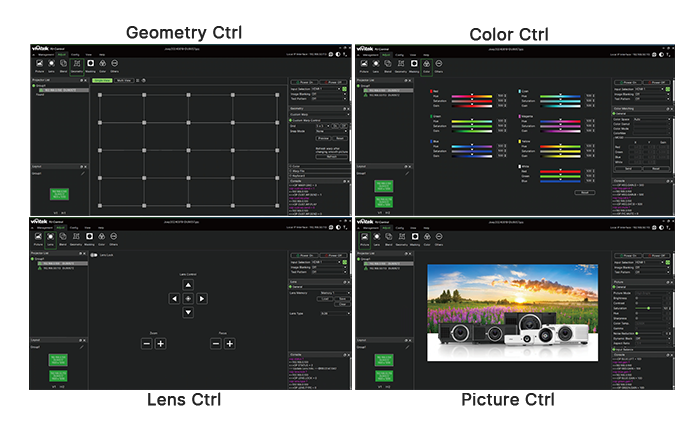The height and width of the screenshot is (427, 700).
Task: Open the Snap Mode dropdown
Action: tap(330, 131)
